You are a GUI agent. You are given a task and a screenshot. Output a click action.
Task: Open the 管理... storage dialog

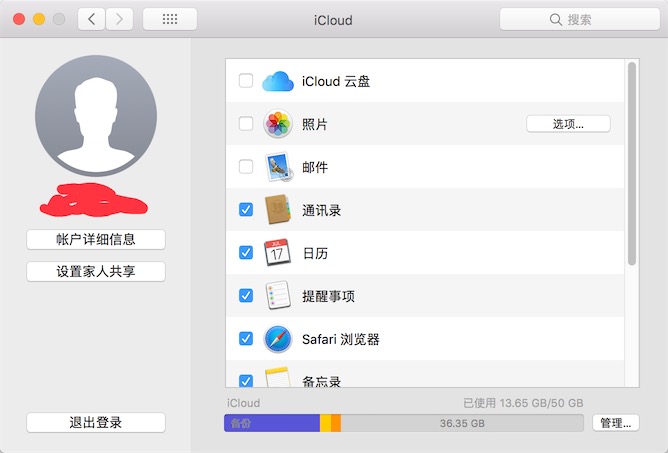coord(614,423)
